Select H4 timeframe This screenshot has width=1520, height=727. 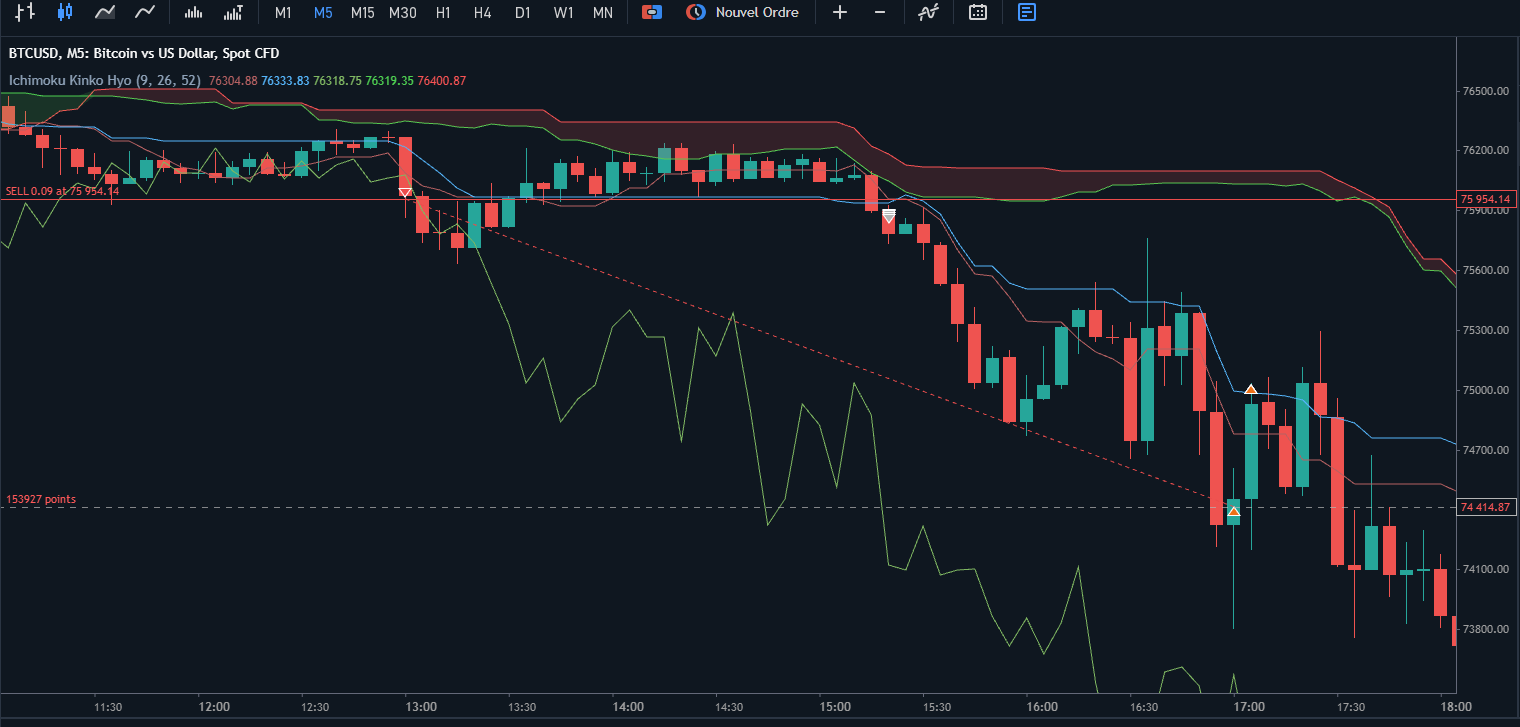click(483, 13)
